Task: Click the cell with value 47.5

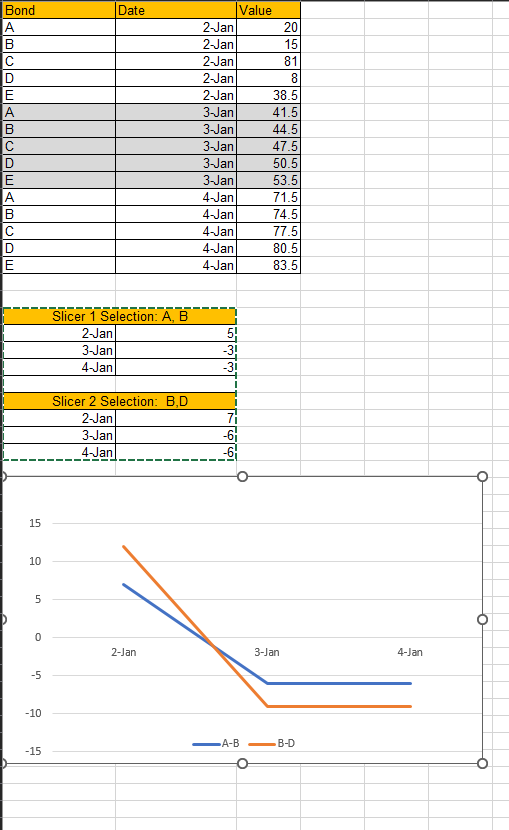Action: pos(268,146)
